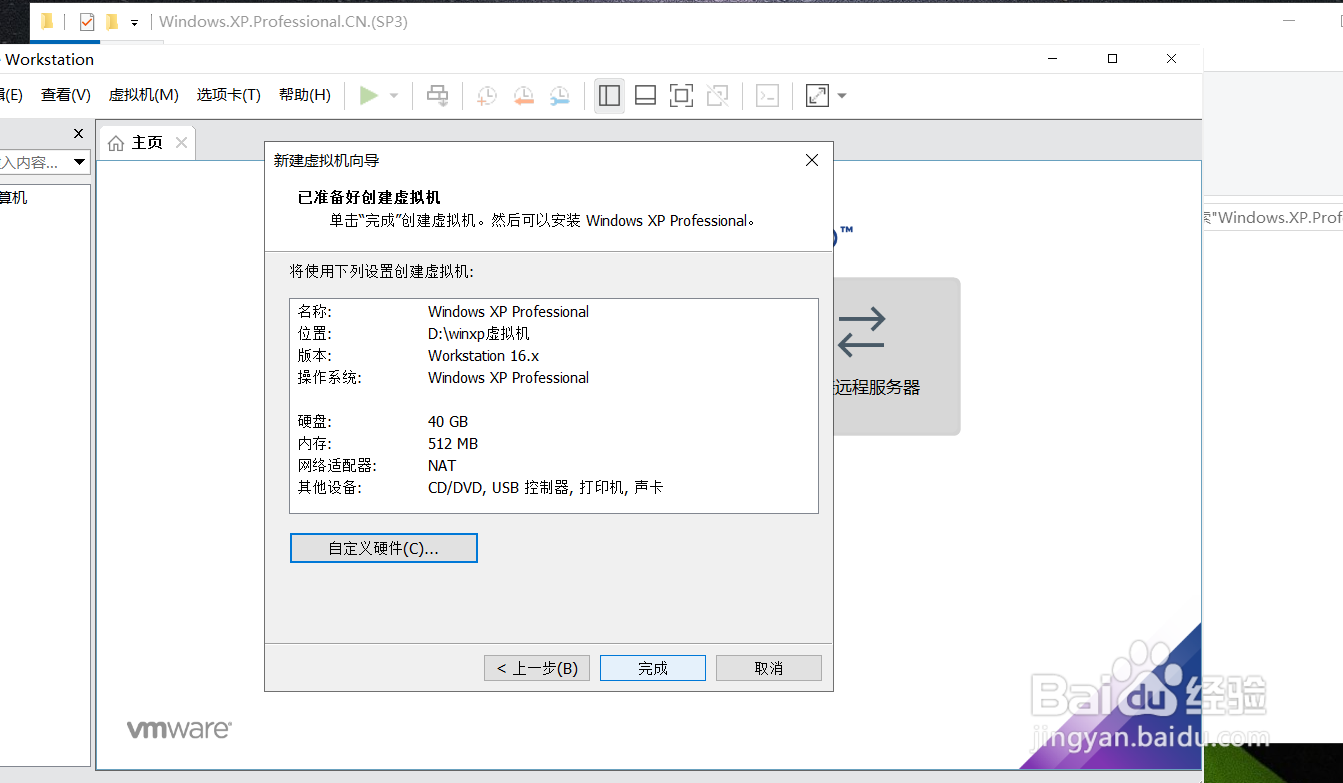Click the stretch guest display icon
Image resolution: width=1343 pixels, height=783 pixels.
pyautogui.click(x=817, y=96)
